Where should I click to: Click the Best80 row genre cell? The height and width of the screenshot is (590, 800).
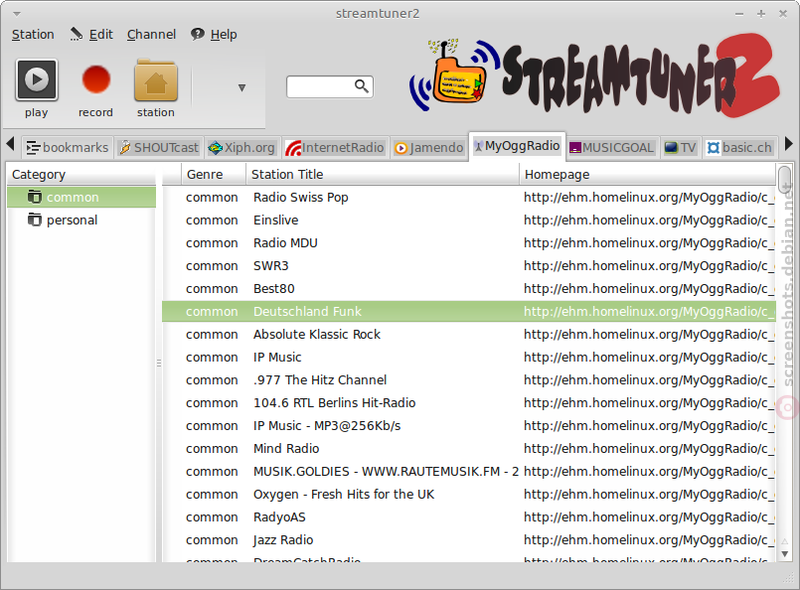[x=212, y=289]
